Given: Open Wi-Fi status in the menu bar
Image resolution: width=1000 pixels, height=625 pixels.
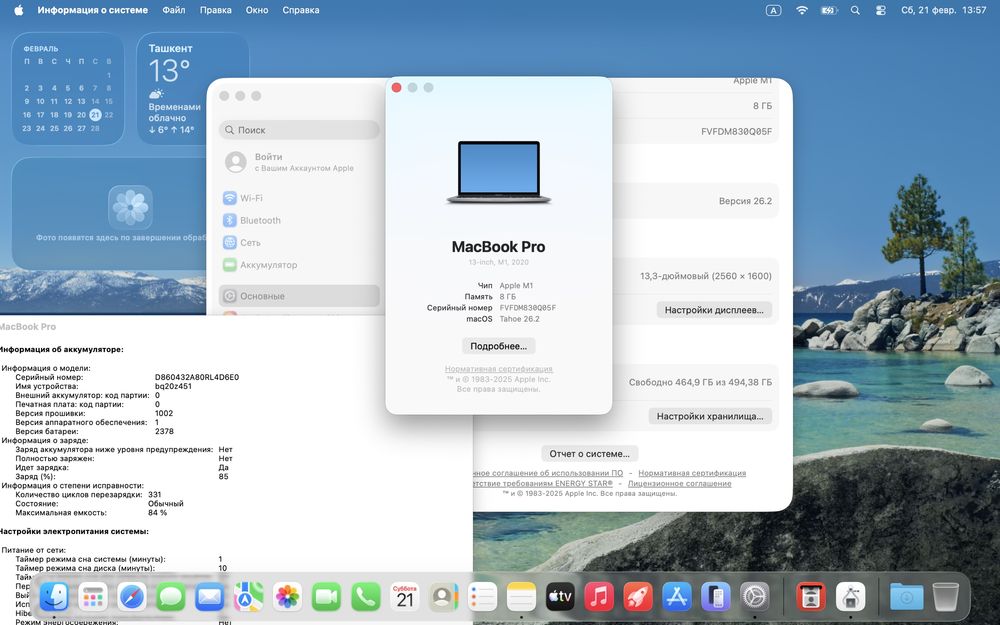Looking at the screenshot, I should (802, 10).
